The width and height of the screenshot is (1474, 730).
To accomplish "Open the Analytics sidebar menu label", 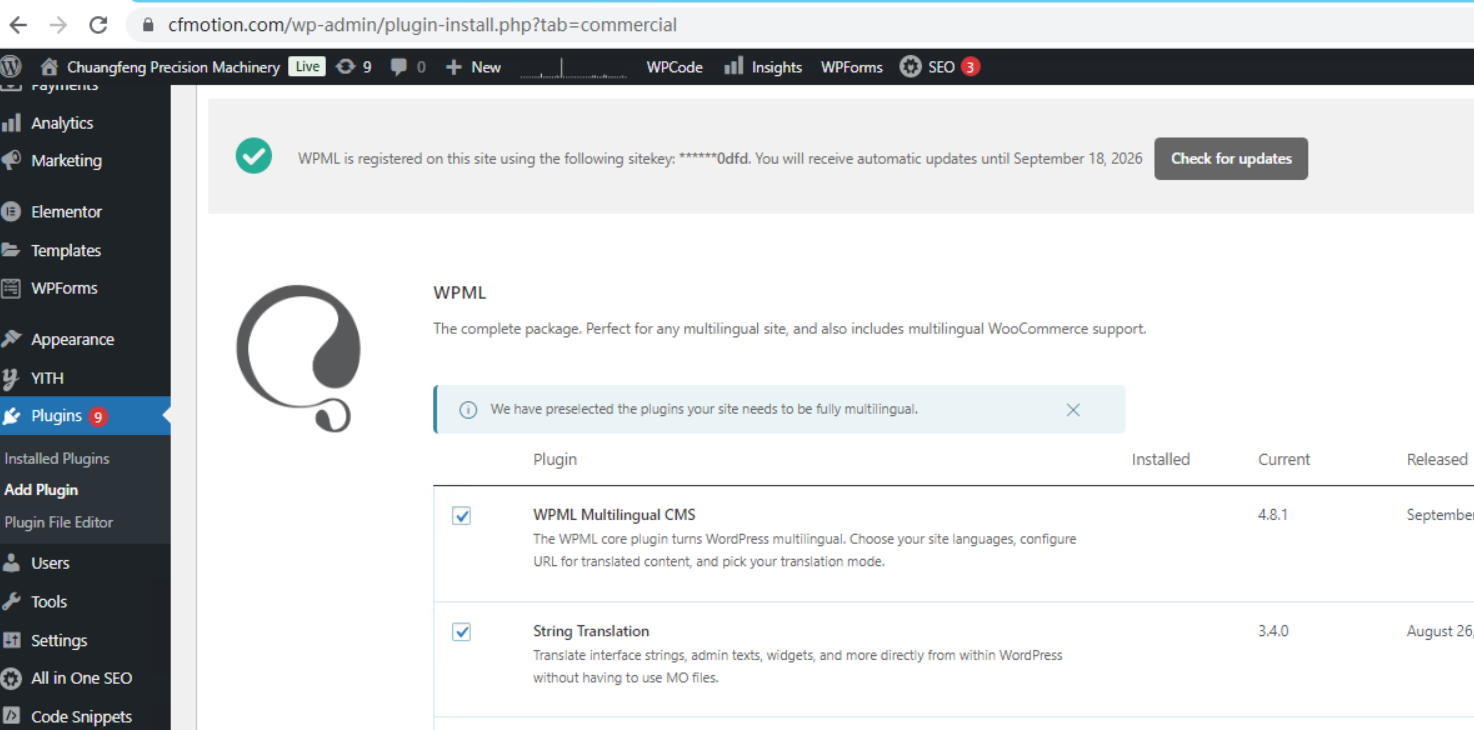I will tap(62, 123).
